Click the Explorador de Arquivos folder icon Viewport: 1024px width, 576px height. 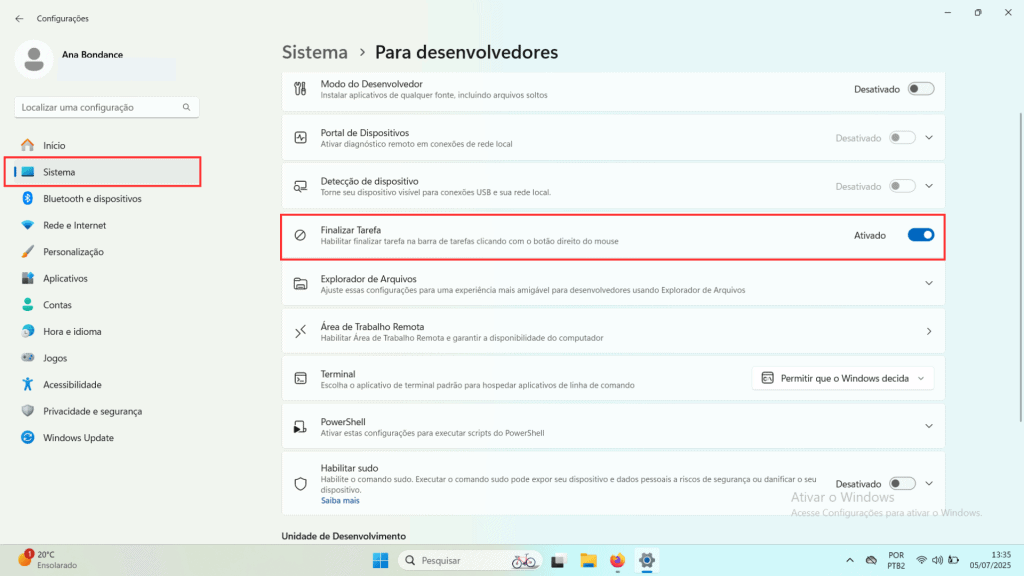coord(300,283)
